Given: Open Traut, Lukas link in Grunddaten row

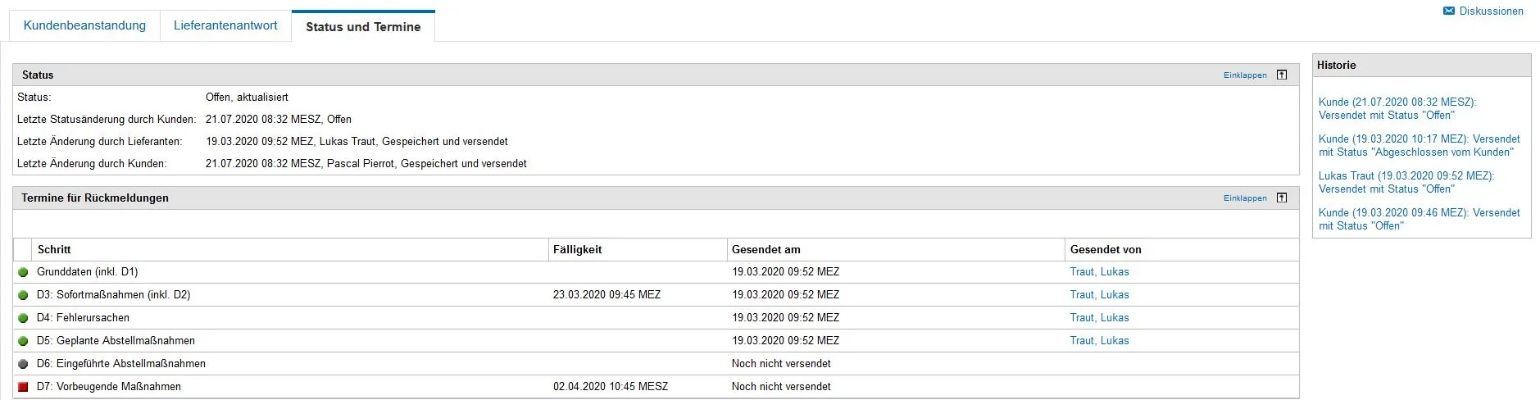Looking at the screenshot, I should pyautogui.click(x=1099, y=272).
